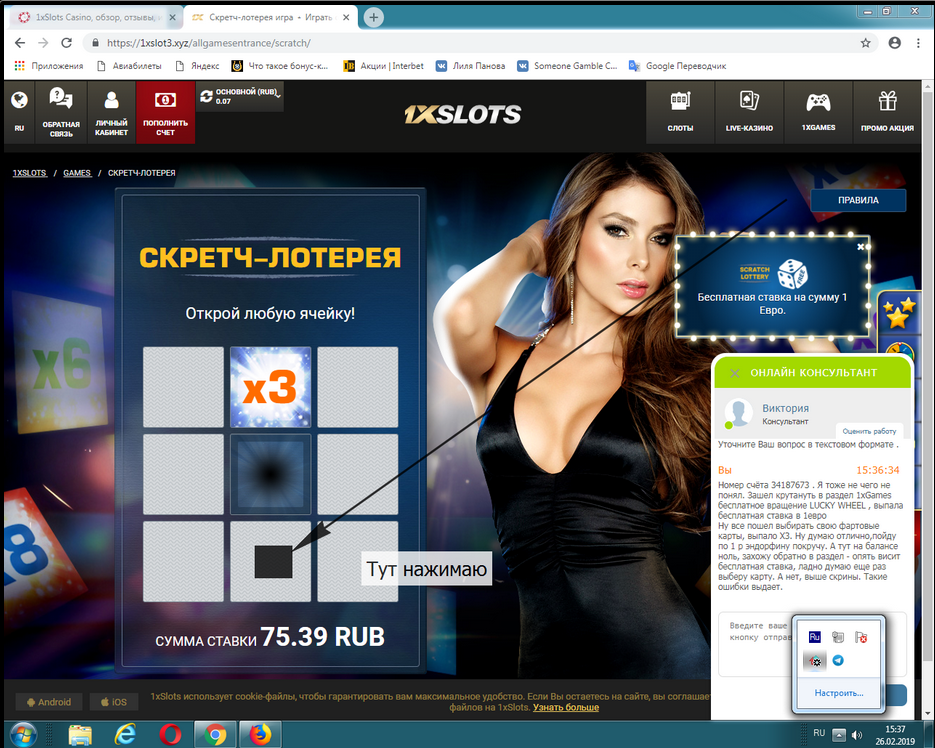The image size is (935, 748).
Task: Open the Авиабилеты bookmark
Action: [x=129, y=66]
